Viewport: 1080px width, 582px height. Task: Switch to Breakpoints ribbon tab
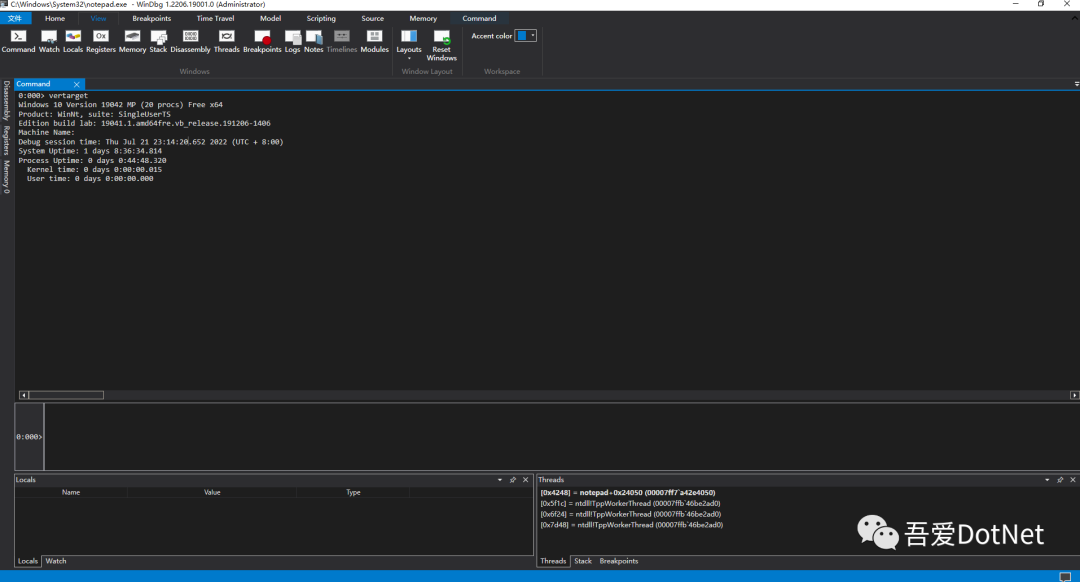click(152, 19)
